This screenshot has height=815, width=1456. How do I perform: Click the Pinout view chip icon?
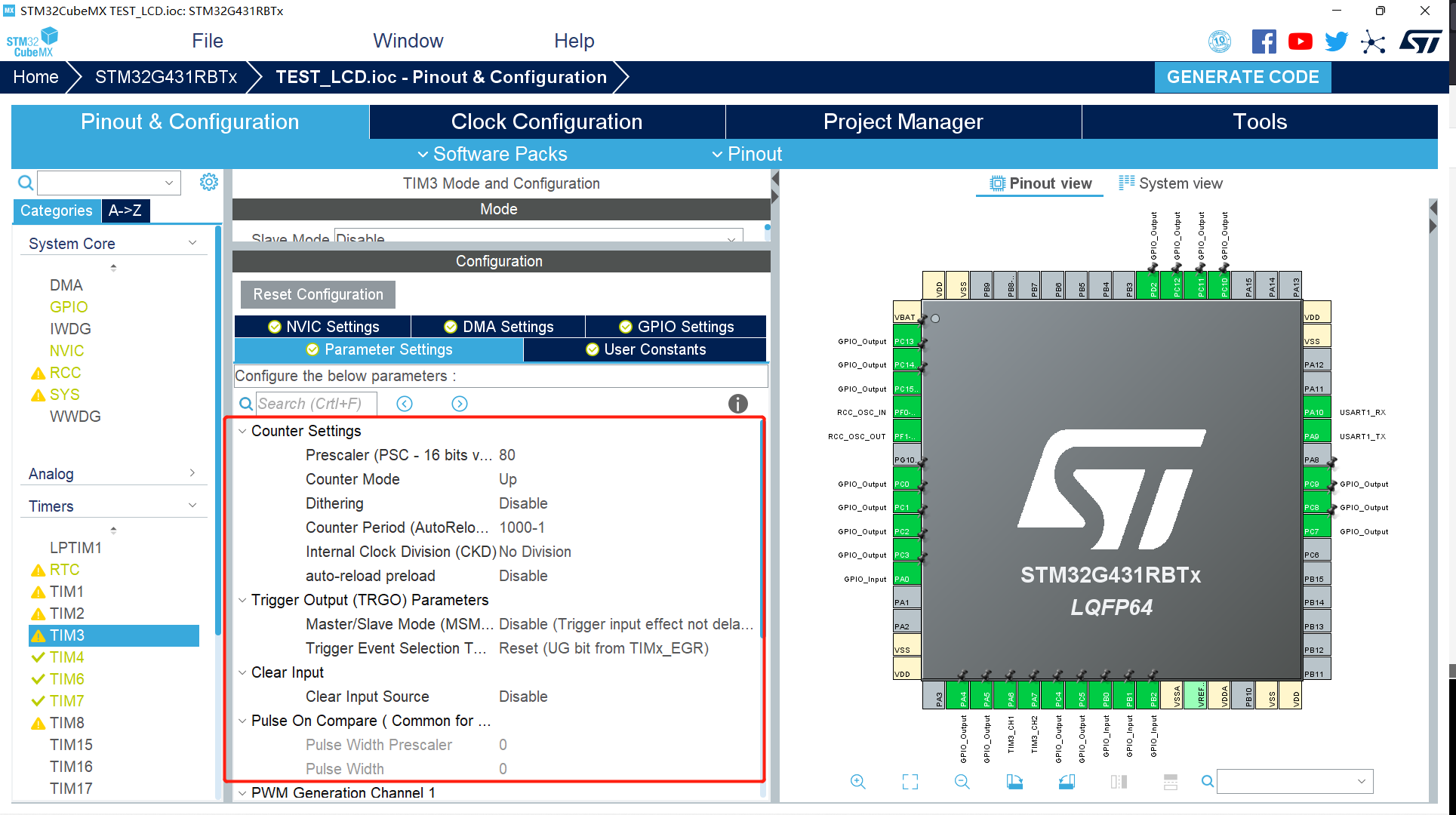coord(998,183)
